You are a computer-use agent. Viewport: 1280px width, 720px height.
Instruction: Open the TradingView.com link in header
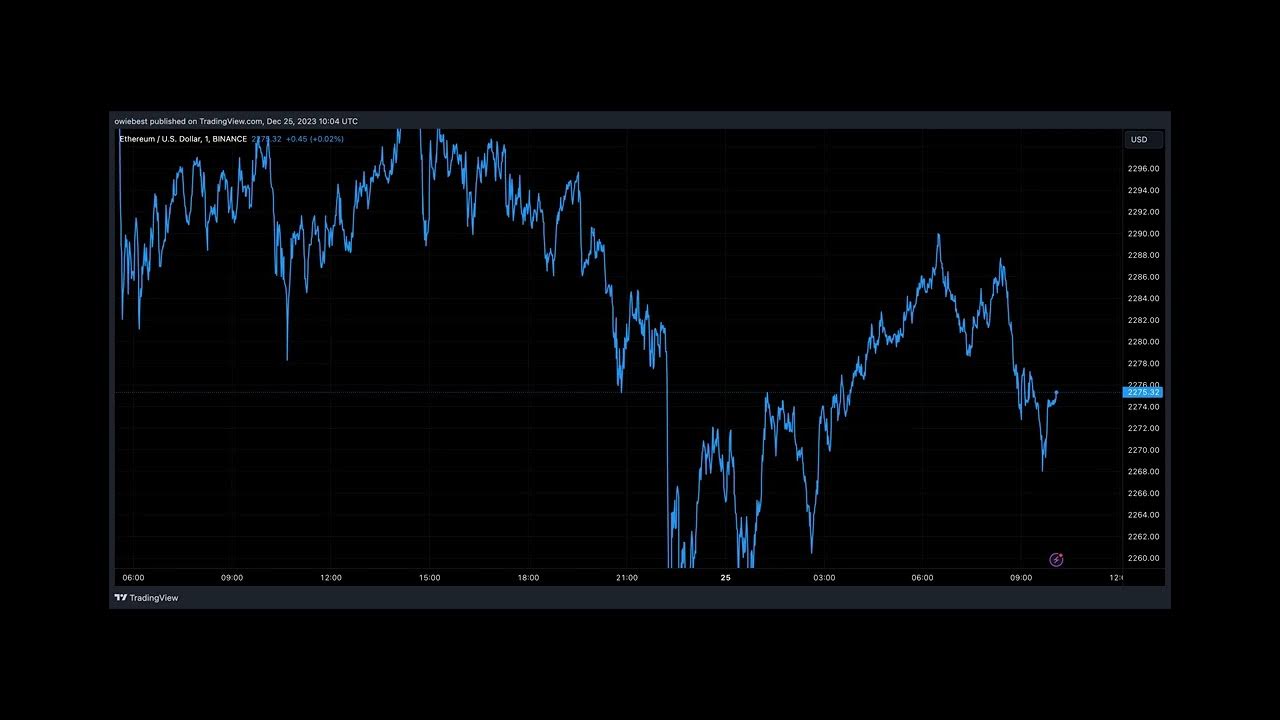[230, 121]
